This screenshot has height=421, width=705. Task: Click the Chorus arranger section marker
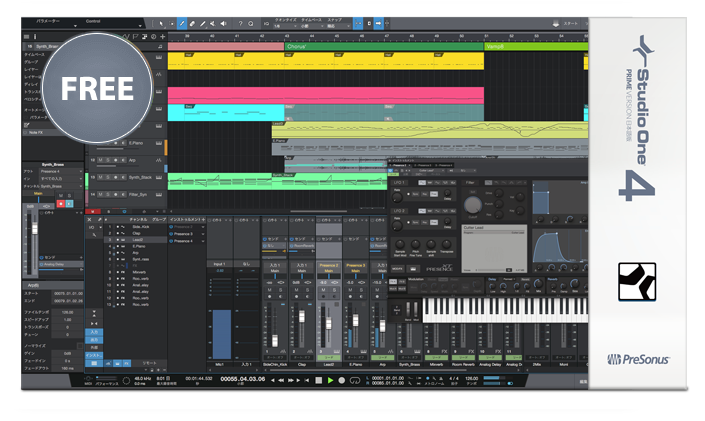384,46
